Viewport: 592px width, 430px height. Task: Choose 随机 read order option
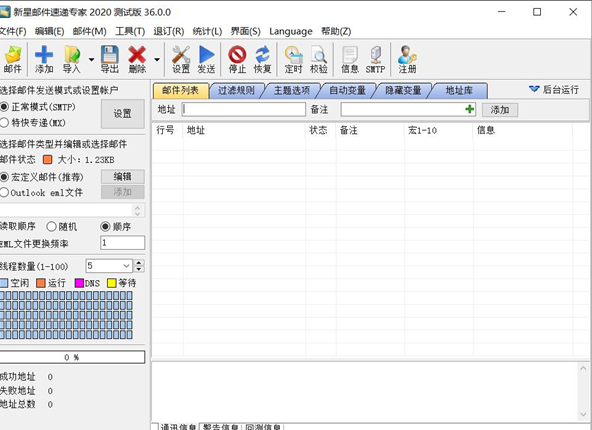51,227
